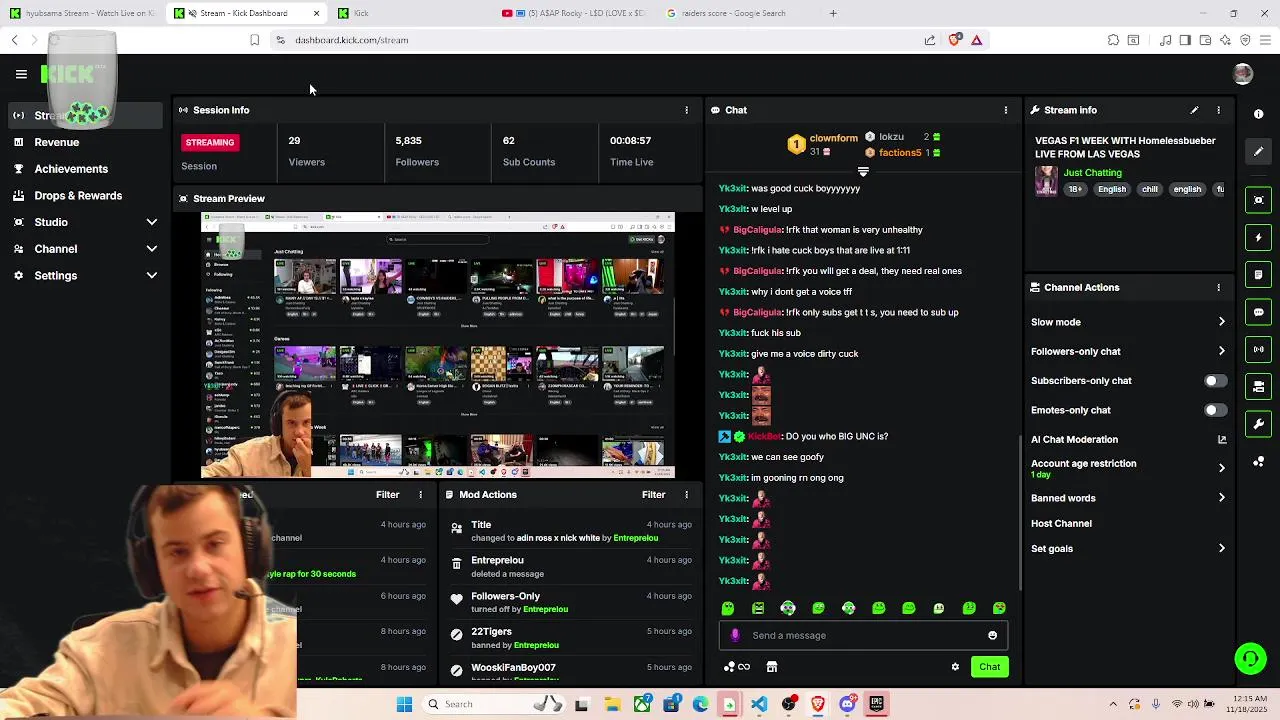Image resolution: width=1280 pixels, height=720 pixels.
Task: Bookmark this page with bookmark icon
Action: click(x=254, y=40)
